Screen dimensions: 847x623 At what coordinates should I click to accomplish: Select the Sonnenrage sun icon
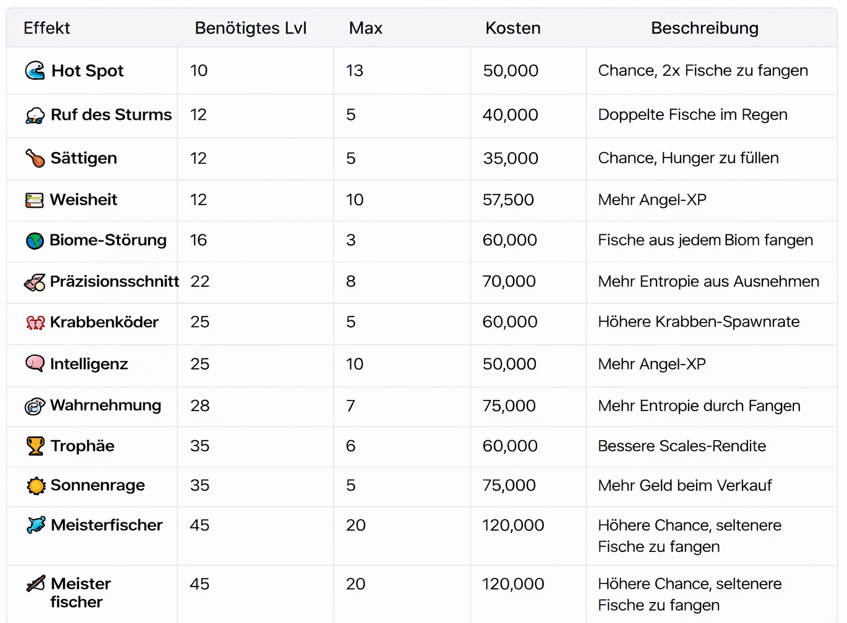coord(36,486)
